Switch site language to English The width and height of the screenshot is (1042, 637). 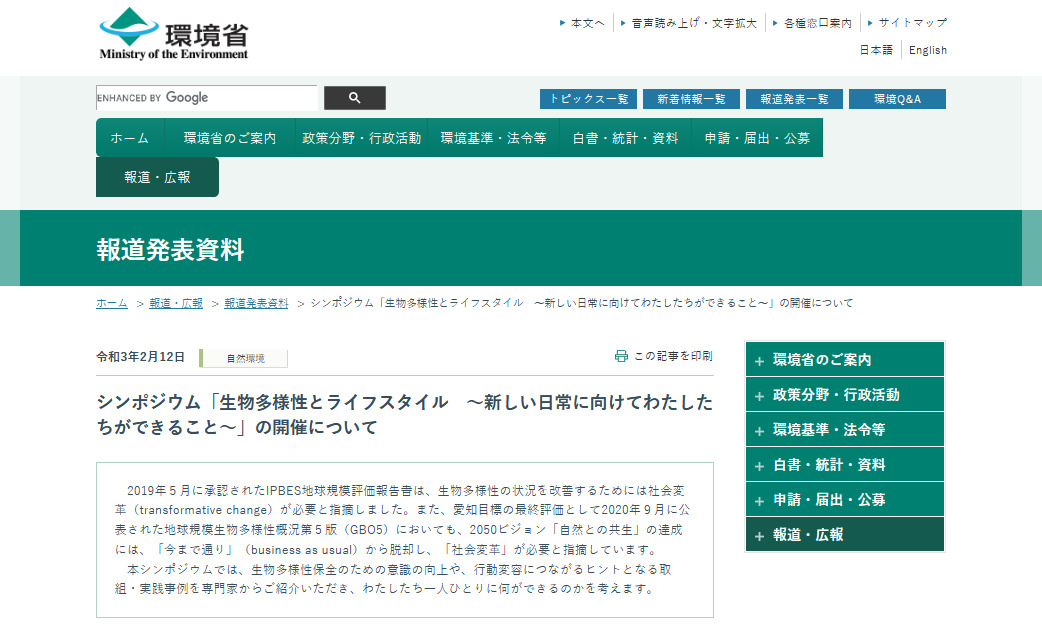coord(927,50)
